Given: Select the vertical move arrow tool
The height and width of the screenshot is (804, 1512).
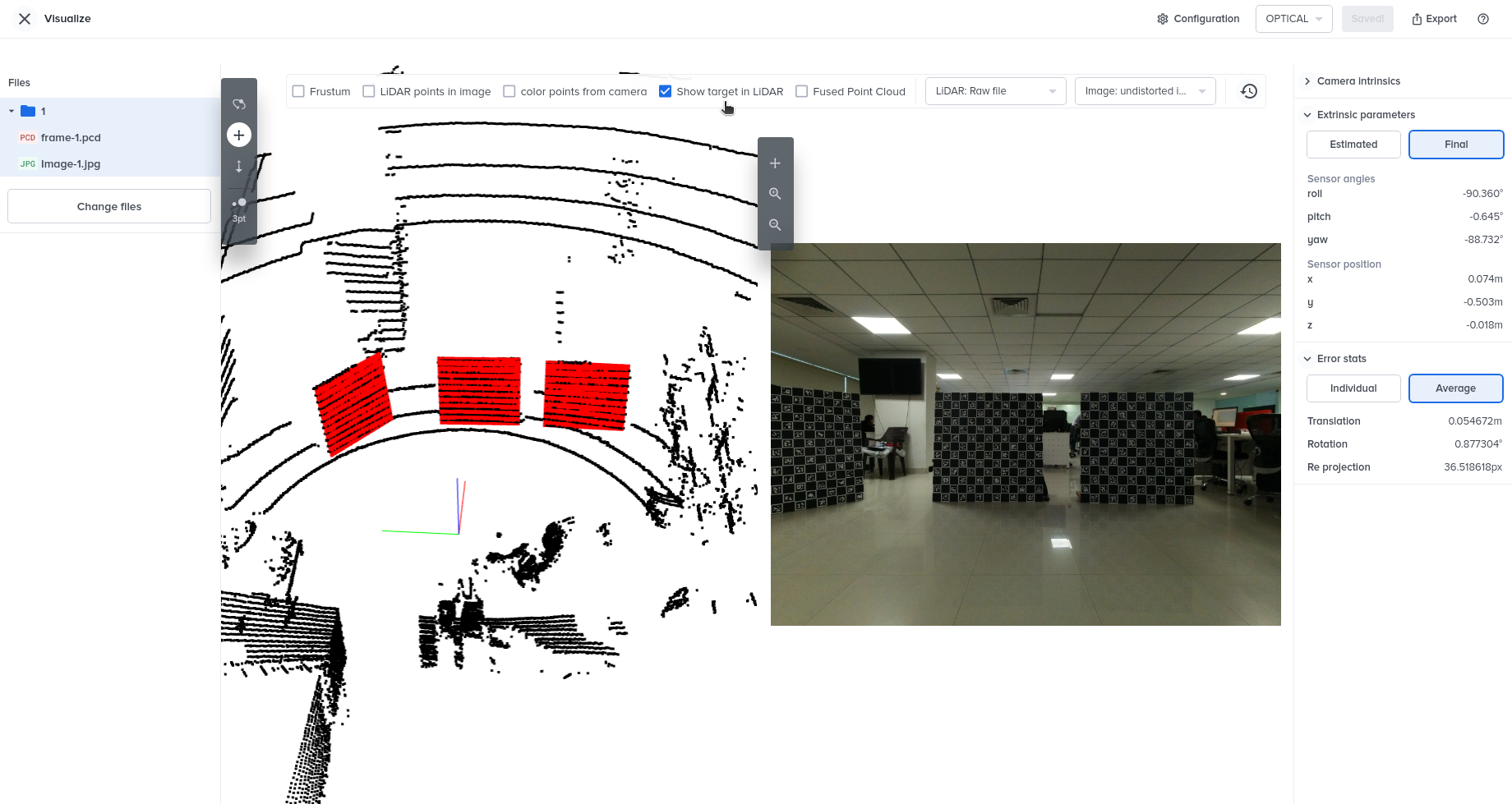Looking at the screenshot, I should coord(239,167).
